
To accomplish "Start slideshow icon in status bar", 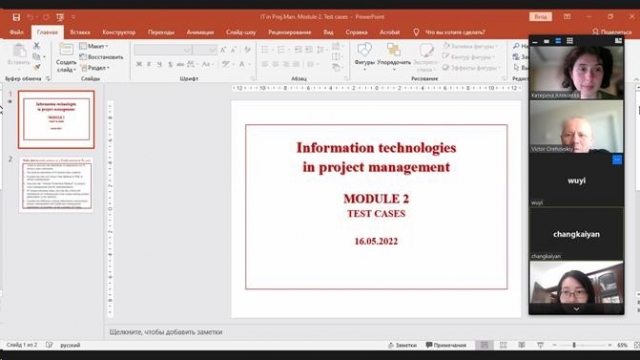I will click(540, 345).
